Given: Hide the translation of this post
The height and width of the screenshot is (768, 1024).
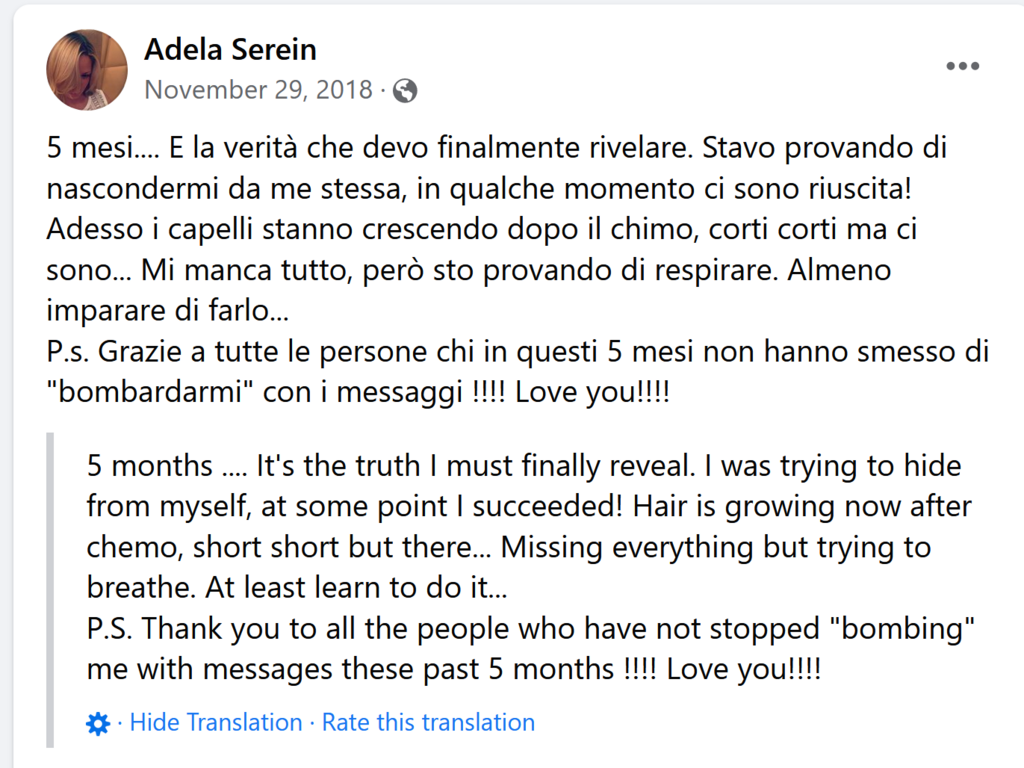Looking at the screenshot, I should pos(216,722).
